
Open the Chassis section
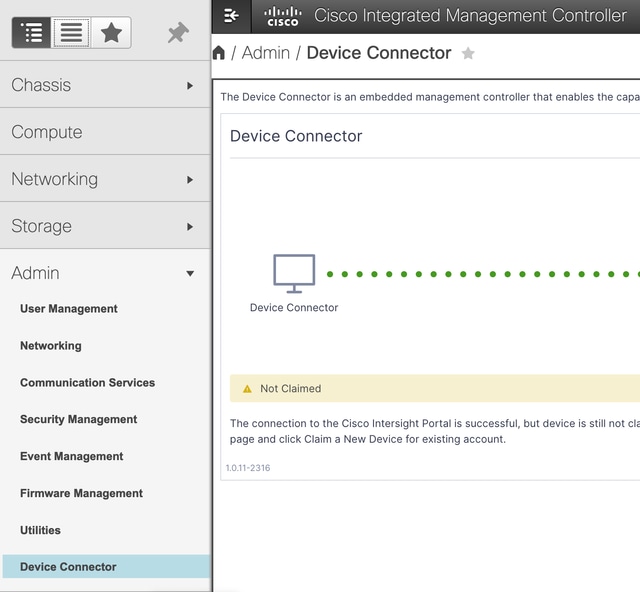click(105, 85)
